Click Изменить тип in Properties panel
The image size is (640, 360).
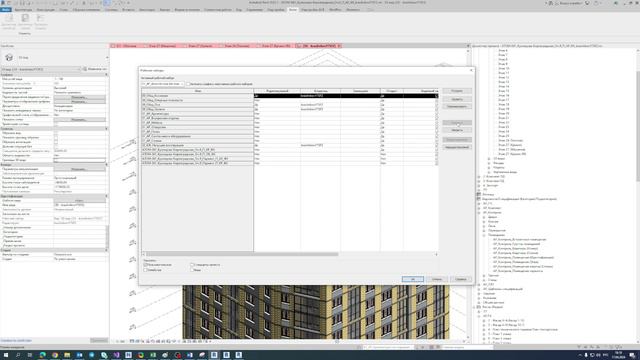point(95,69)
